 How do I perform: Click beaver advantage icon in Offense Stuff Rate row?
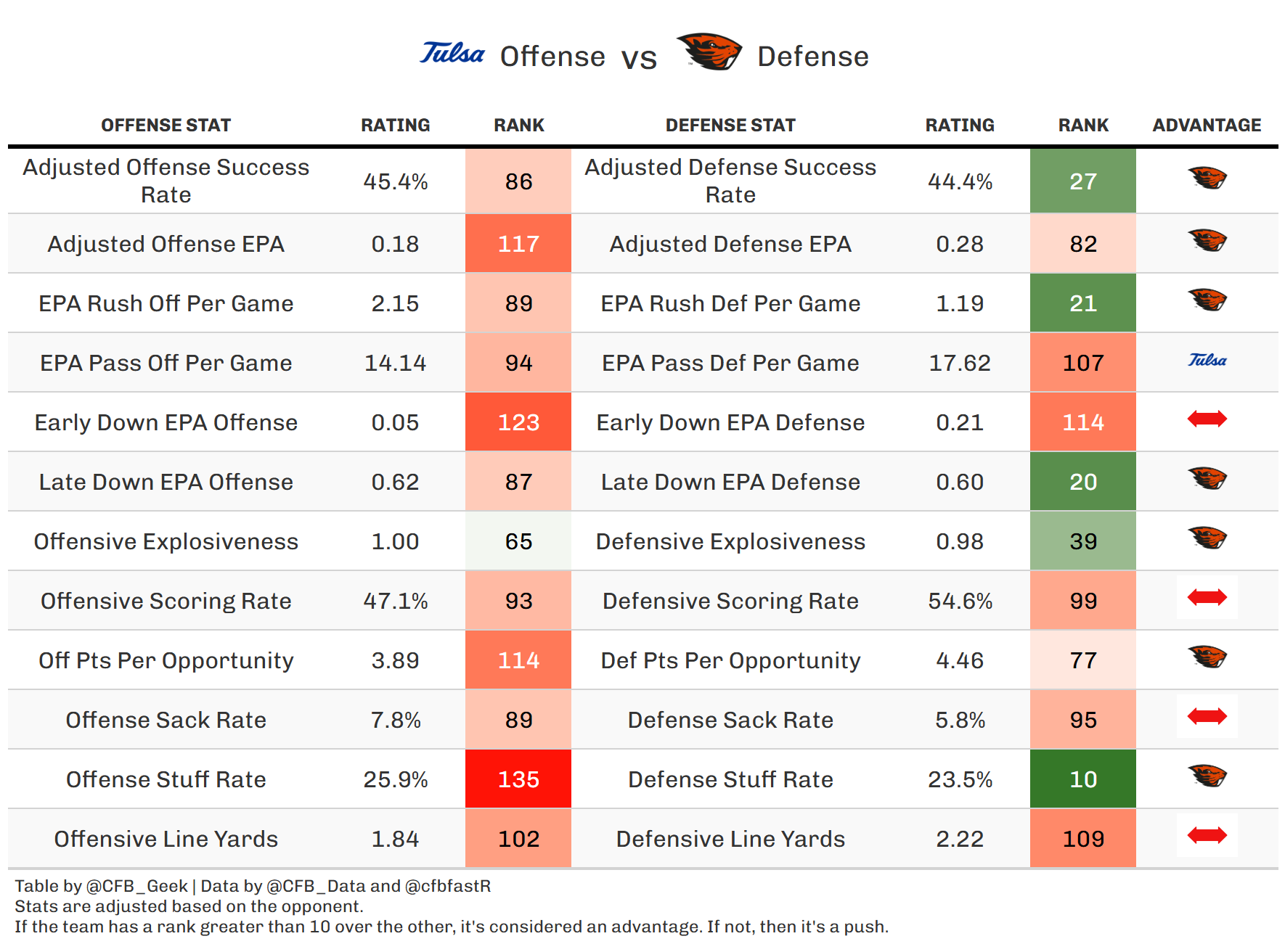point(1207,776)
